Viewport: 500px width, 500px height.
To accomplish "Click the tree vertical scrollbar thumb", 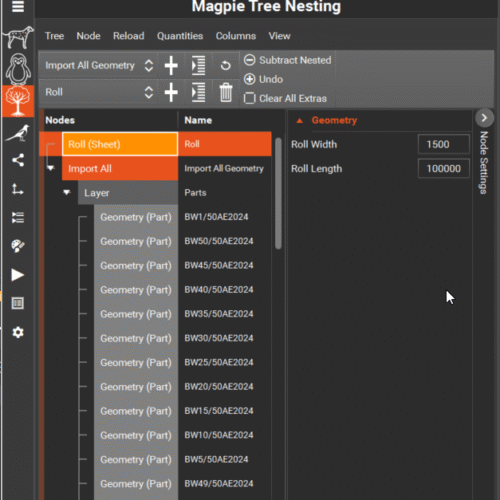I will pos(278,193).
